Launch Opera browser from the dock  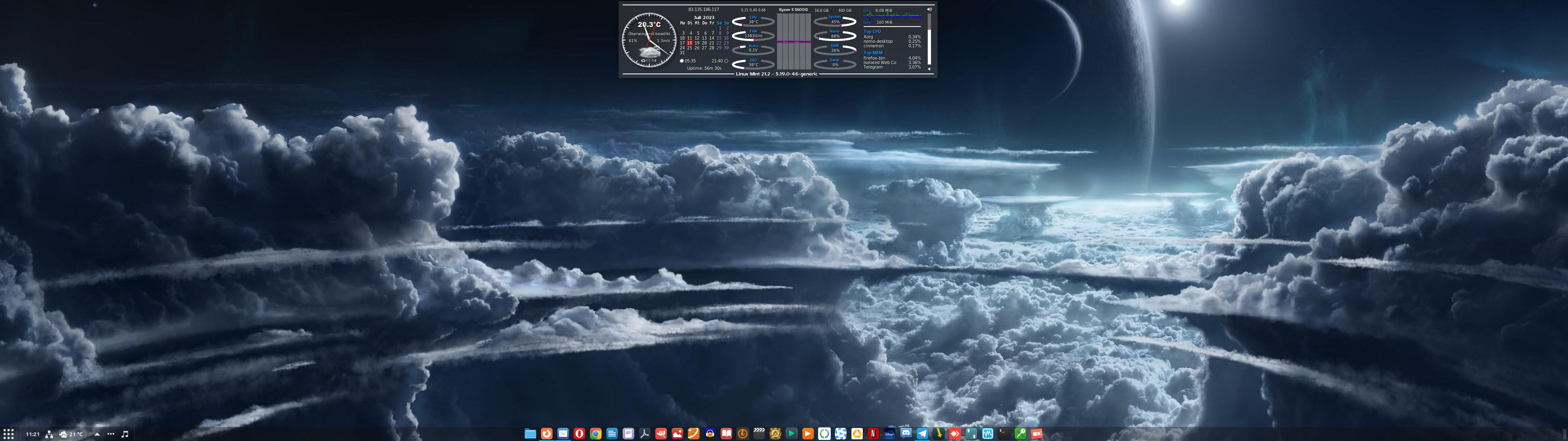coord(579,434)
